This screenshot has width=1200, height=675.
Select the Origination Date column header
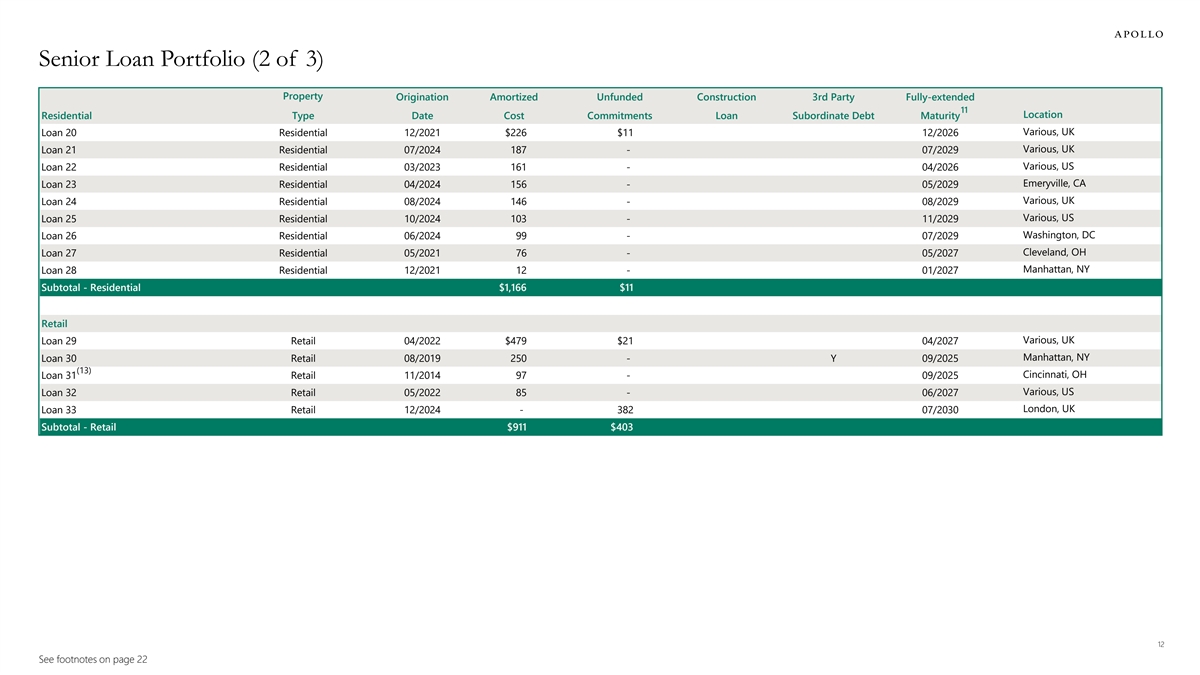point(422,106)
